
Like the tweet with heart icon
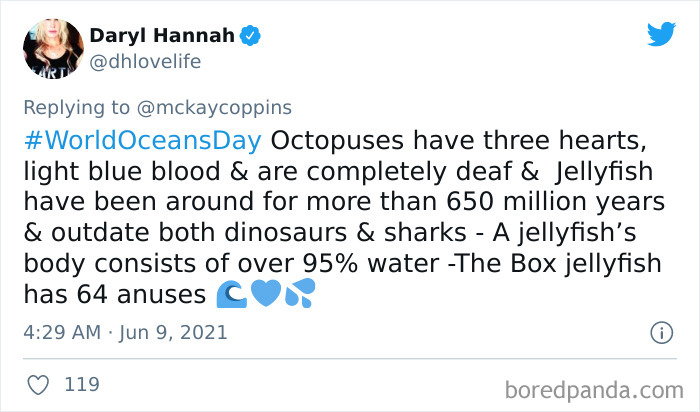pos(38,385)
